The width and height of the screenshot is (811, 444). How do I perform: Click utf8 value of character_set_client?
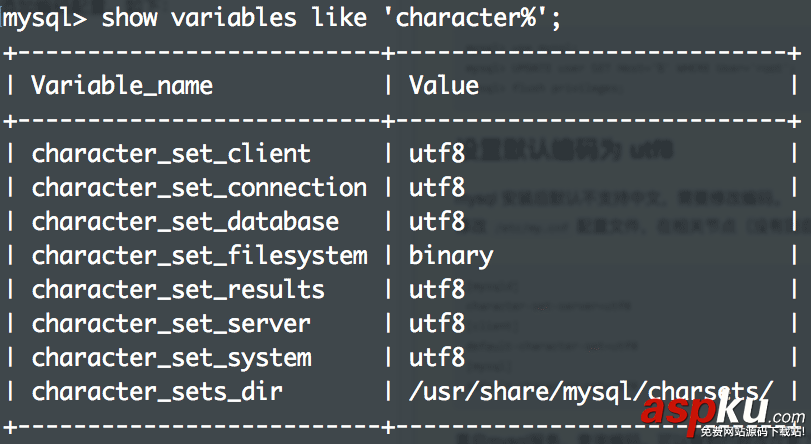[437, 154]
